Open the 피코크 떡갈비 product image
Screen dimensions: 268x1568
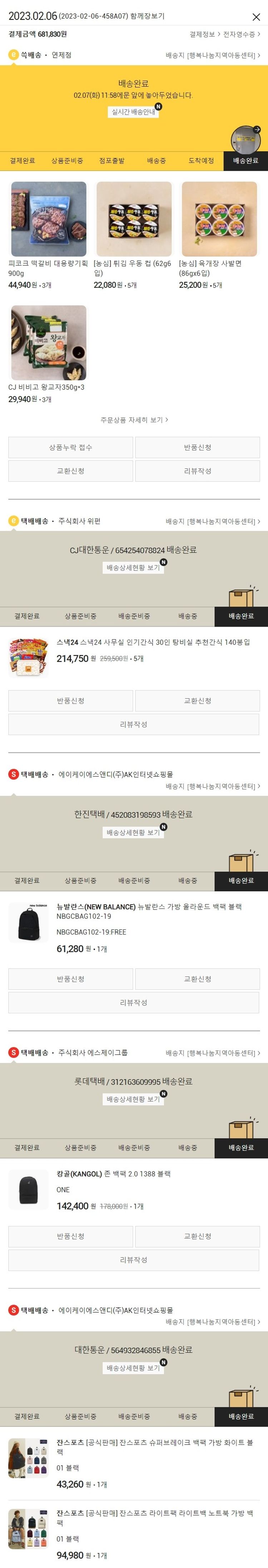point(49,219)
